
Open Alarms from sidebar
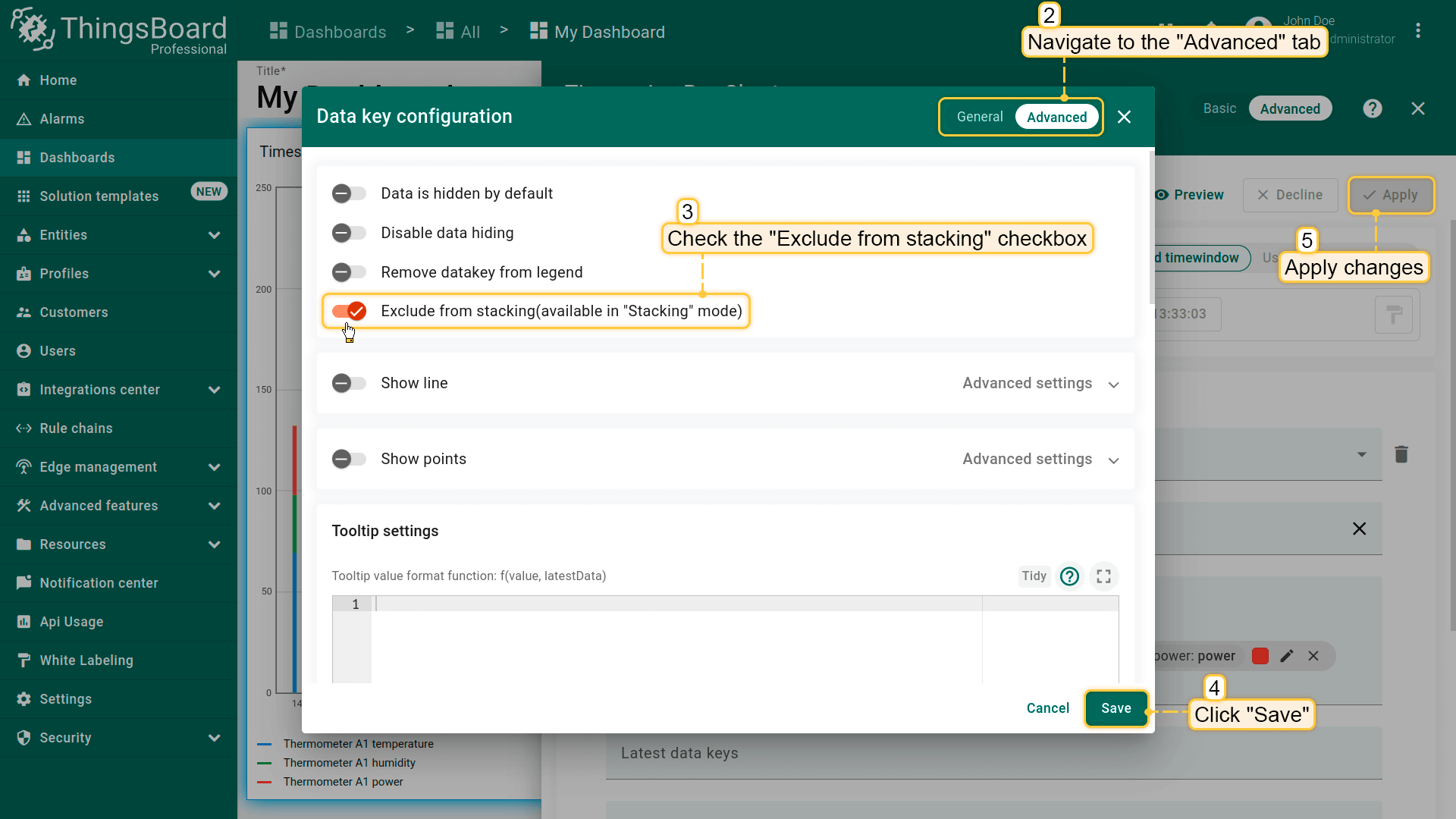coord(61,119)
